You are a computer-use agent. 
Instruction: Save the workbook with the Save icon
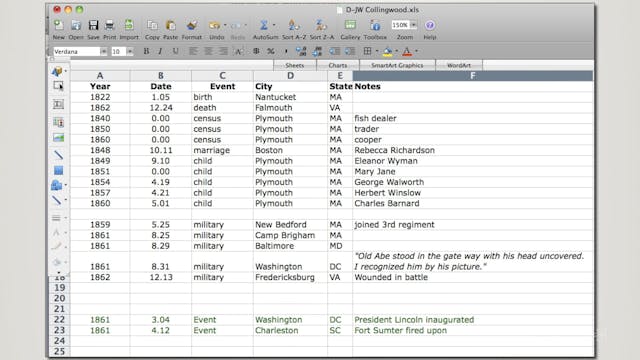pyautogui.click(x=93, y=25)
